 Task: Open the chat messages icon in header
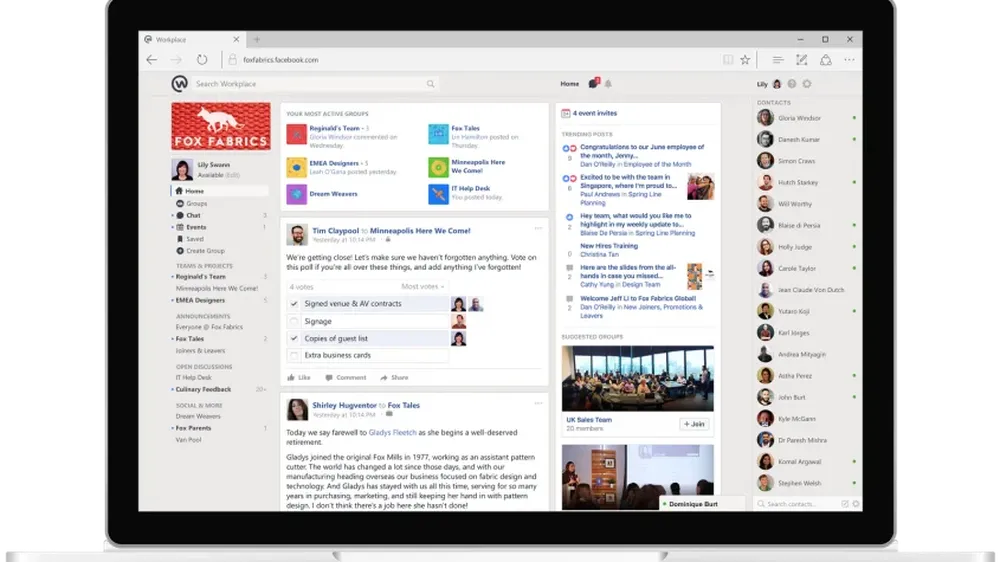click(593, 84)
